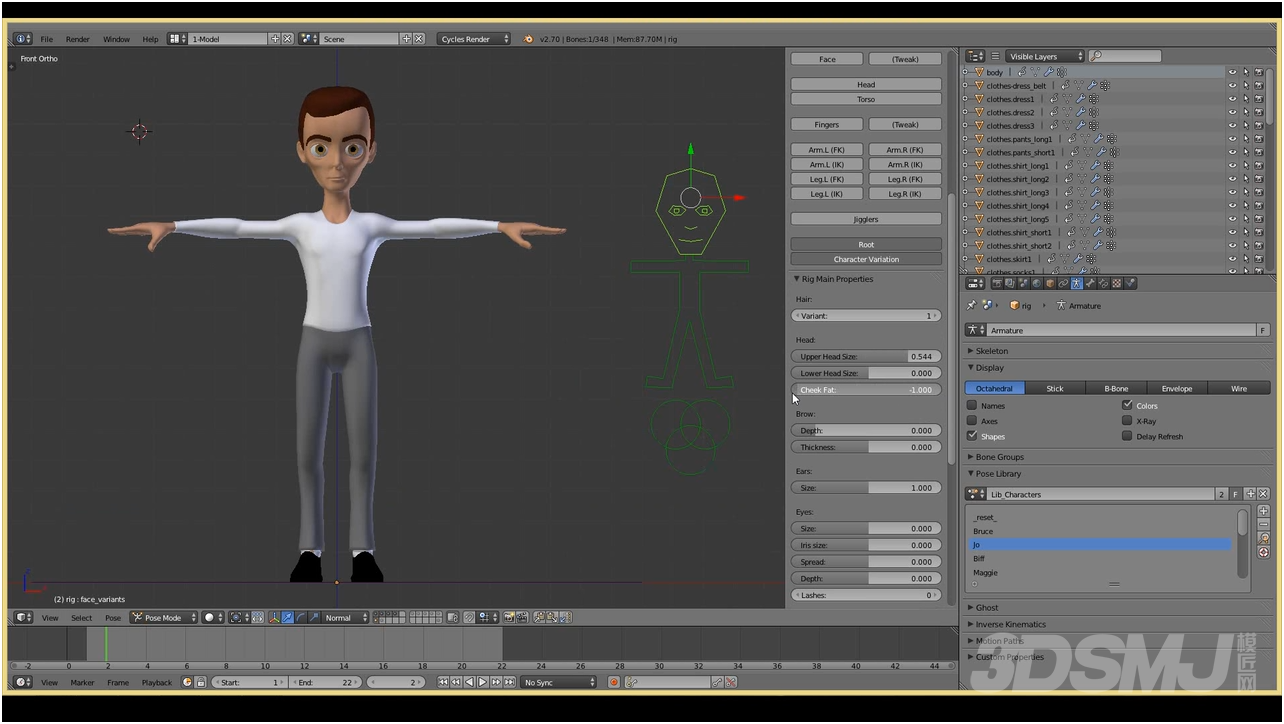Image resolution: width=1284 pixels, height=724 pixels.
Task: Adjust the Upper Head Size slider
Action: pyautogui.click(x=866, y=356)
